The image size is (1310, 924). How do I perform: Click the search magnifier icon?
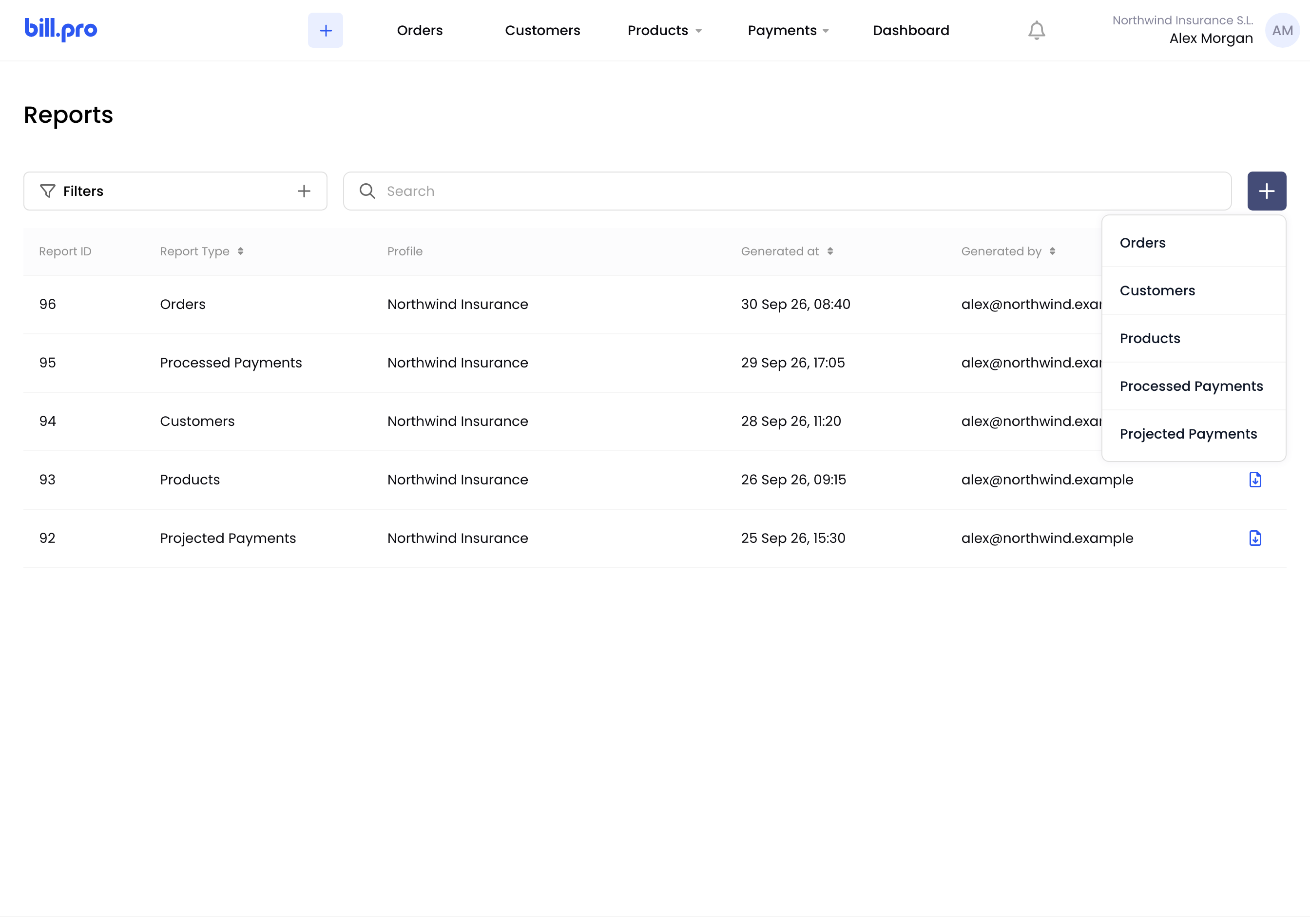367,191
